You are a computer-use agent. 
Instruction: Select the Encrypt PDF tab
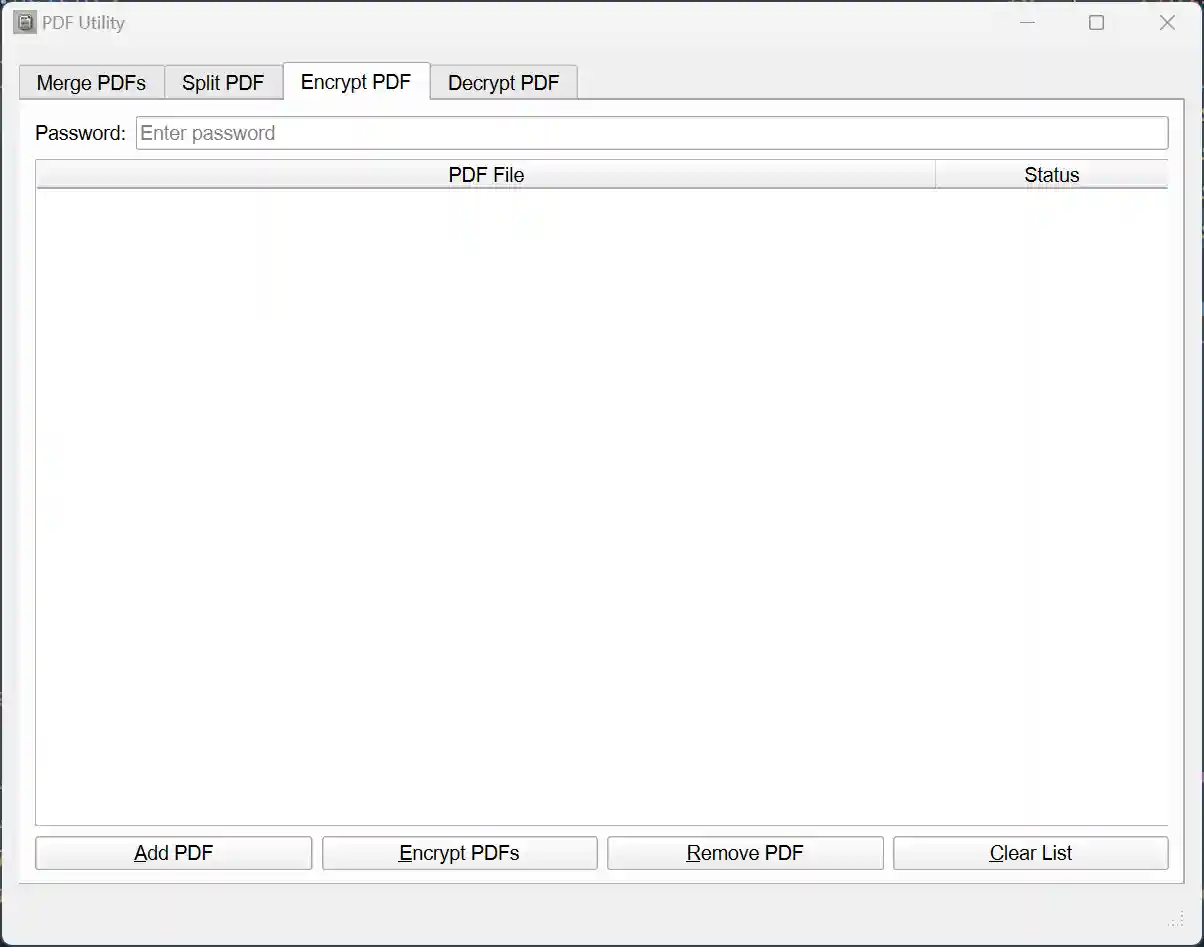(x=356, y=82)
